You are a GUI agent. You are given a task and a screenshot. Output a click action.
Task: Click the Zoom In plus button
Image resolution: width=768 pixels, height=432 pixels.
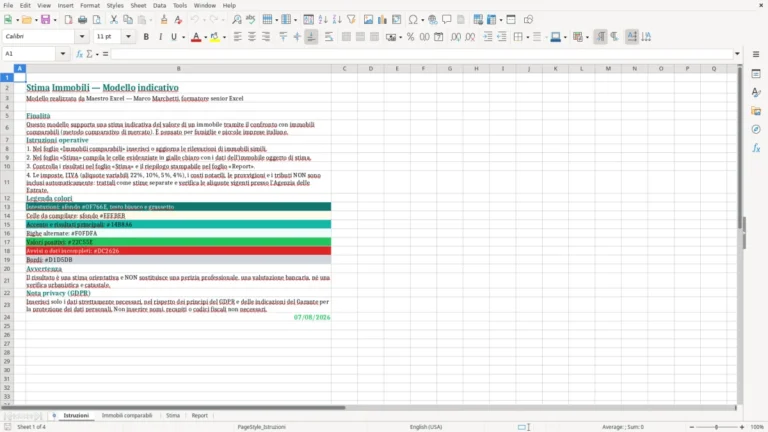(742, 427)
